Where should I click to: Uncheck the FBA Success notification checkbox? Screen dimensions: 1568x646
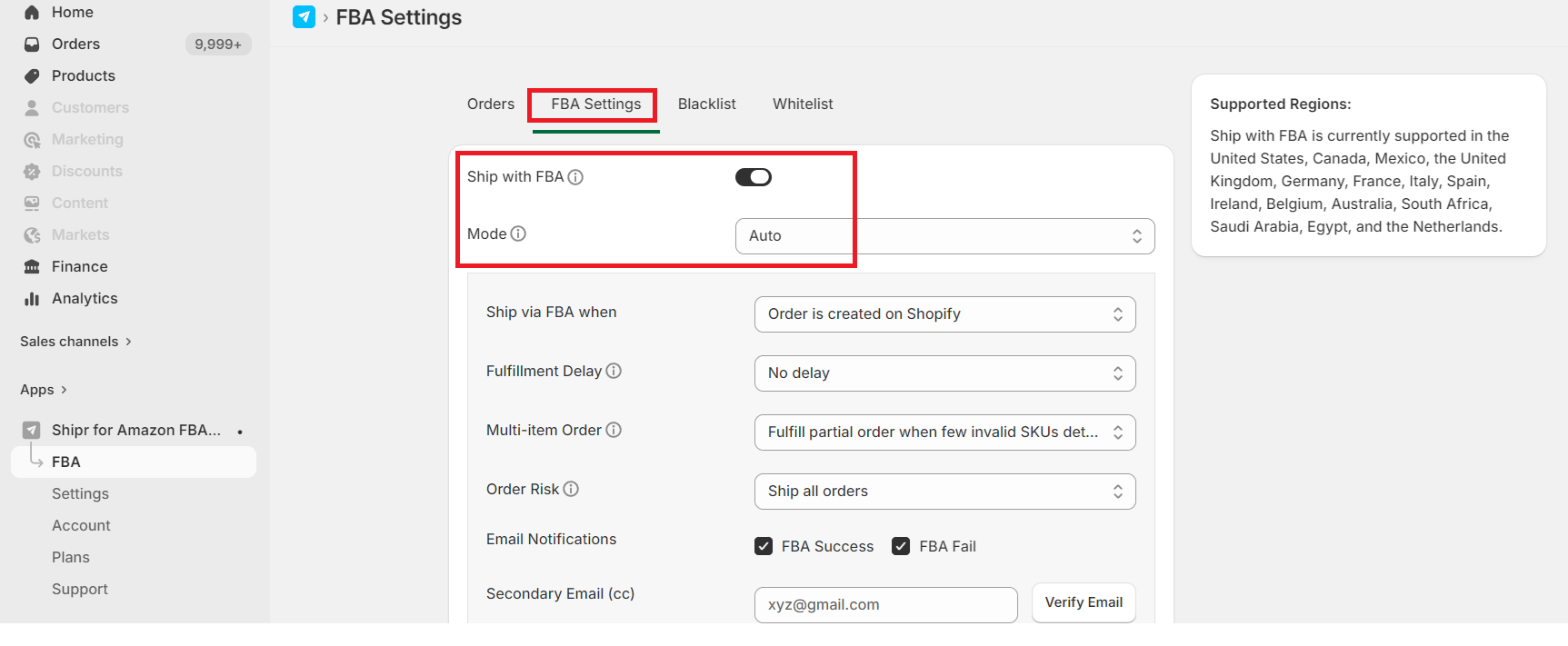[764, 546]
